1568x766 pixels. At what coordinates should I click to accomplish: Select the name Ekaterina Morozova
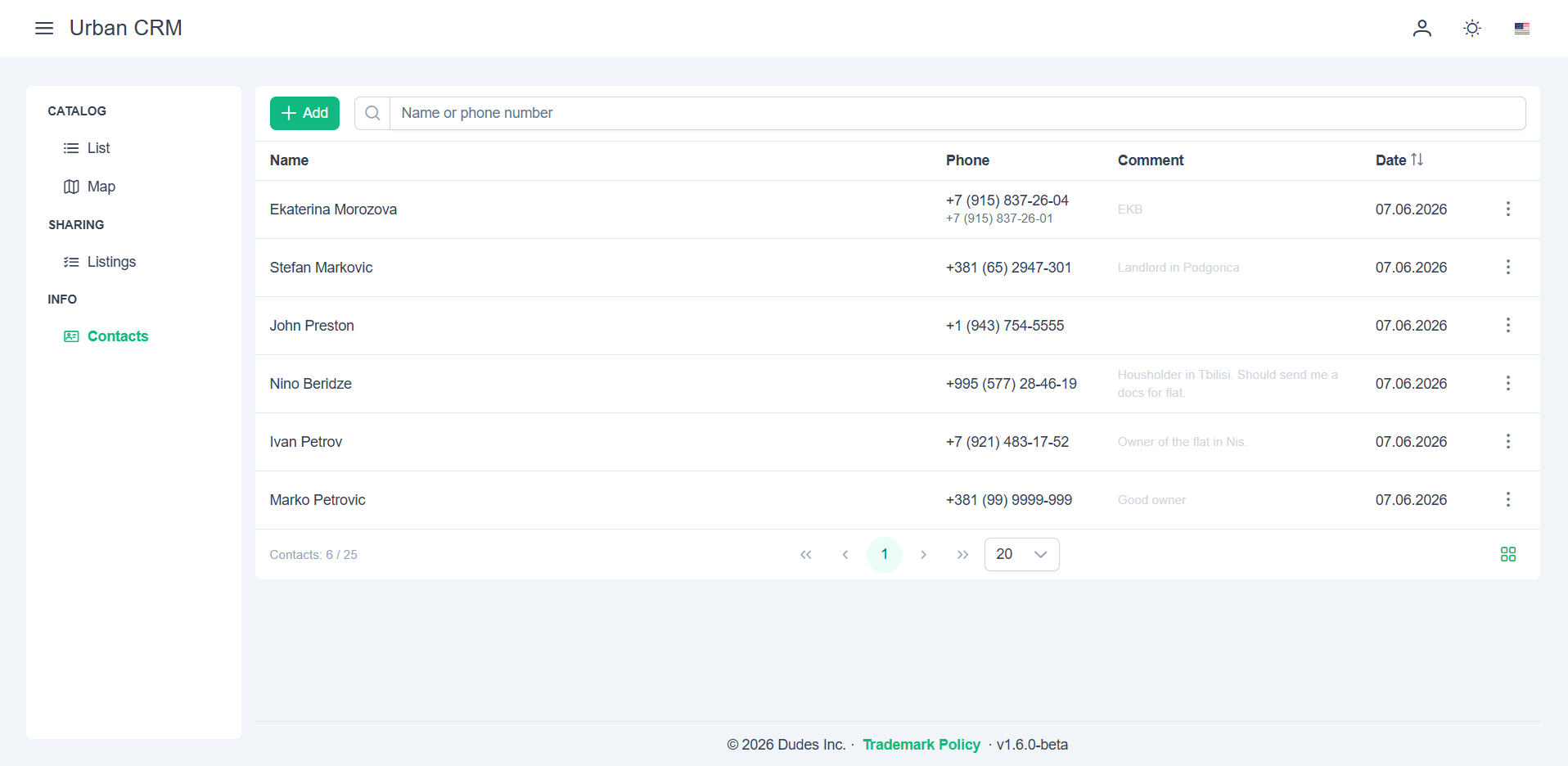(333, 210)
